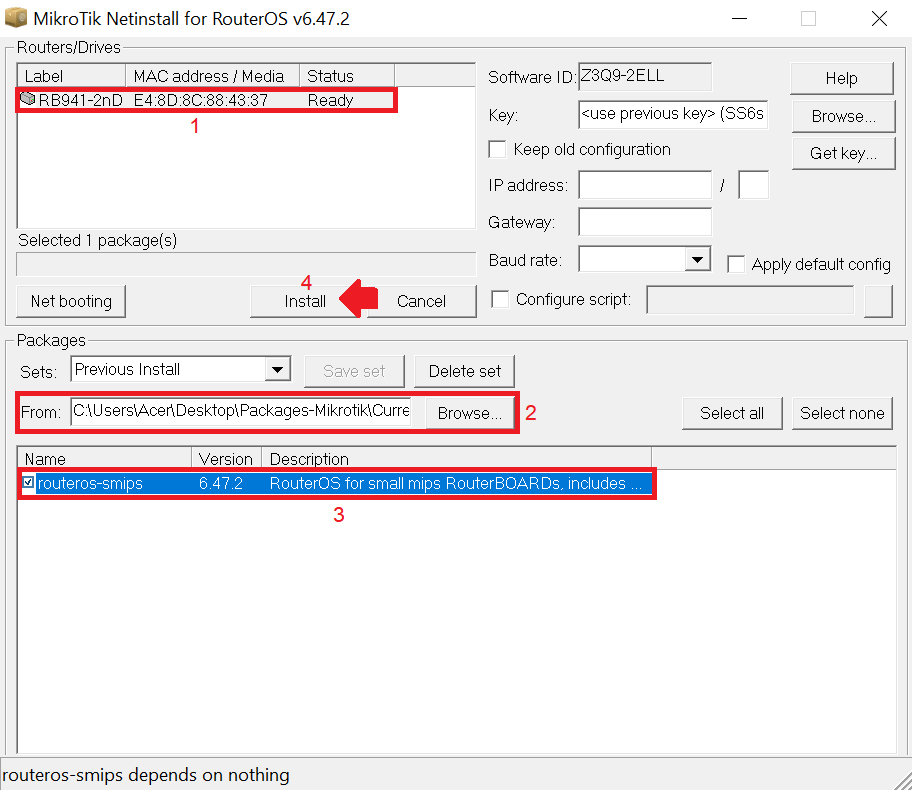Close the Netinstall window
This screenshot has height=790, width=912.
click(879, 19)
